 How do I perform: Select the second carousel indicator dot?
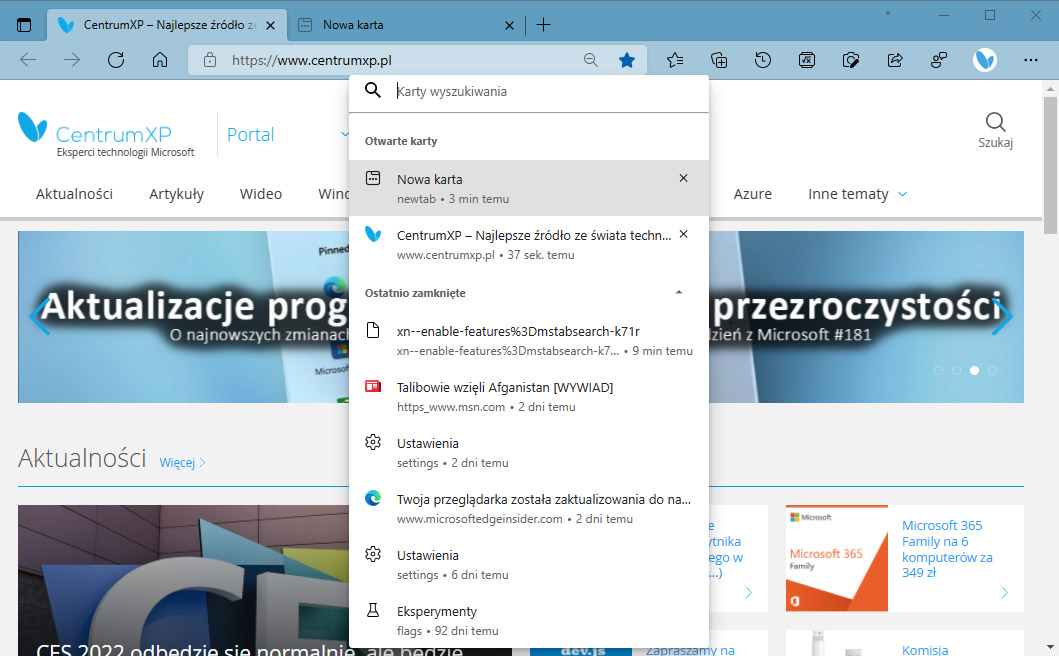coord(956,370)
